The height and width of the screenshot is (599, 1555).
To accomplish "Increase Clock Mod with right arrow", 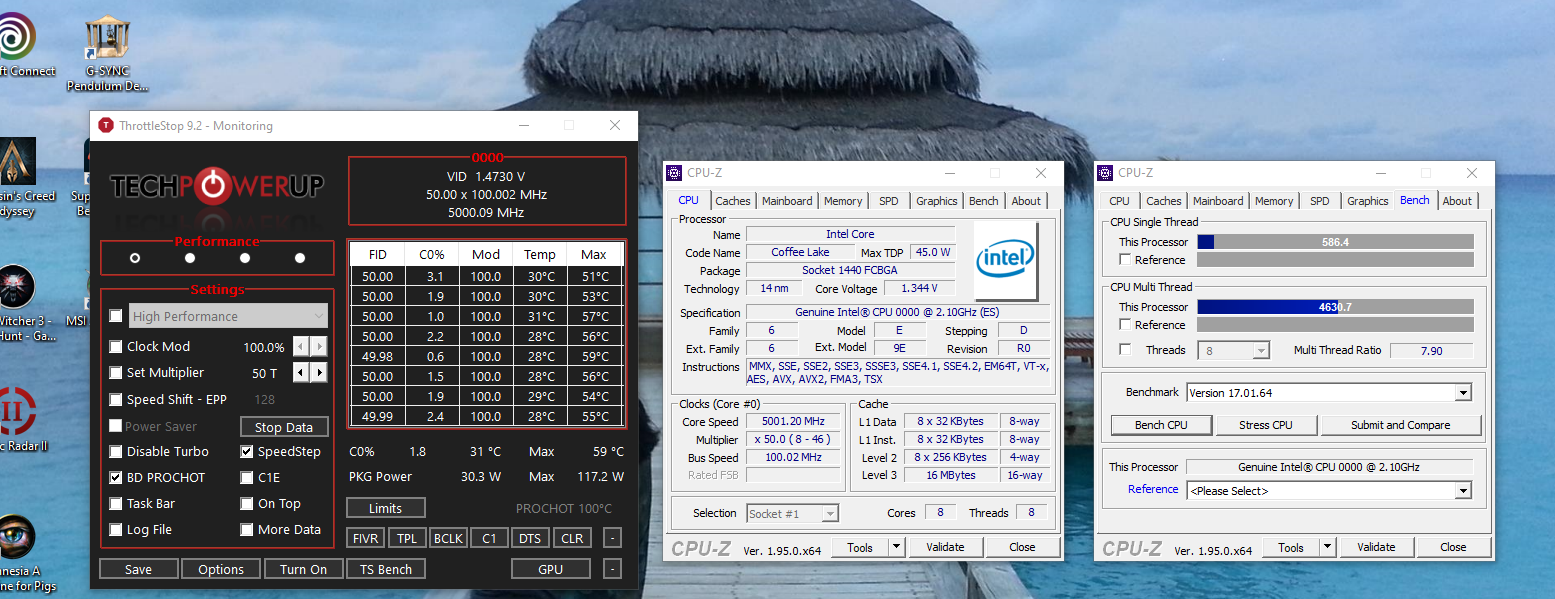I will [319, 347].
